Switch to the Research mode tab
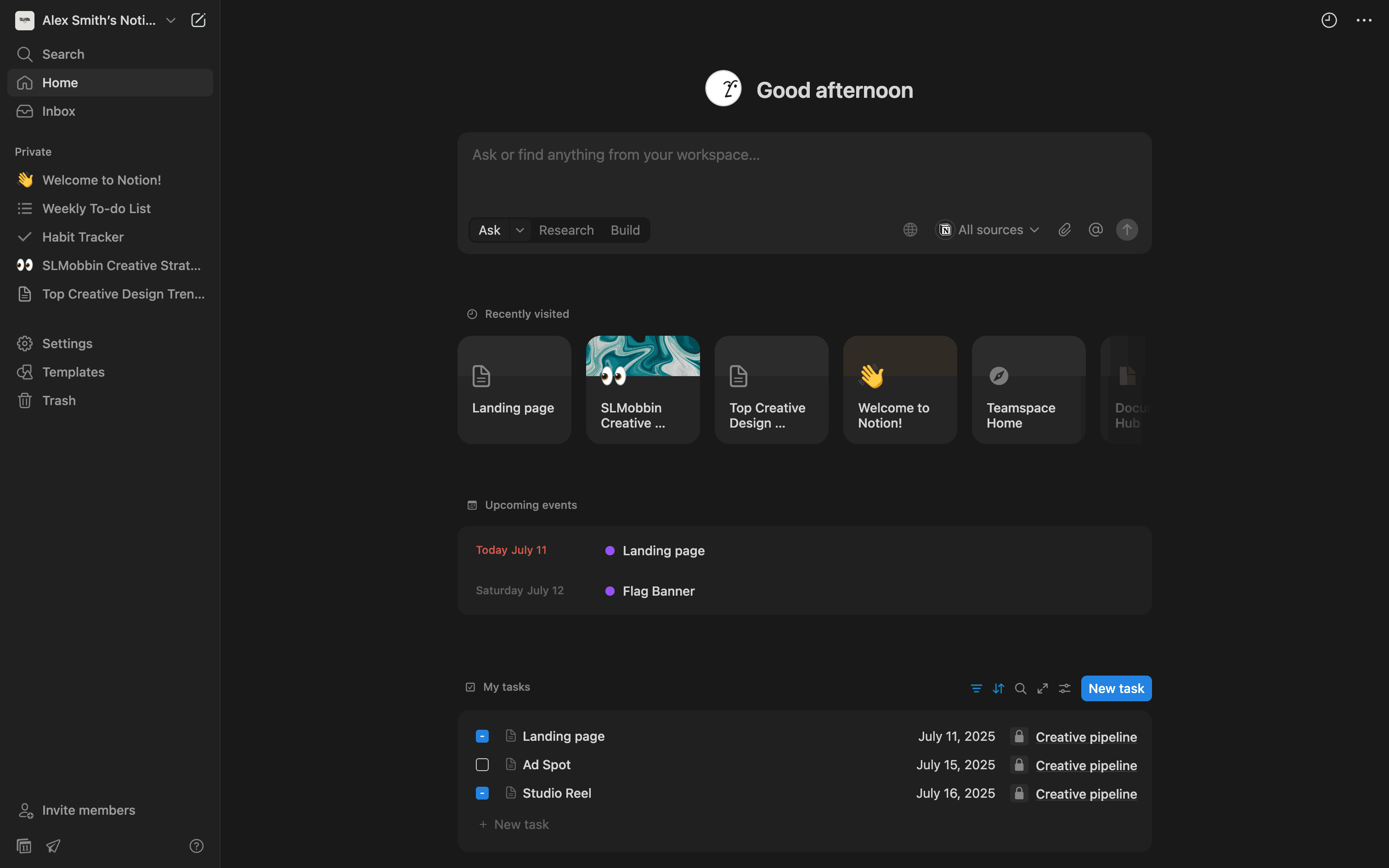 (x=566, y=230)
